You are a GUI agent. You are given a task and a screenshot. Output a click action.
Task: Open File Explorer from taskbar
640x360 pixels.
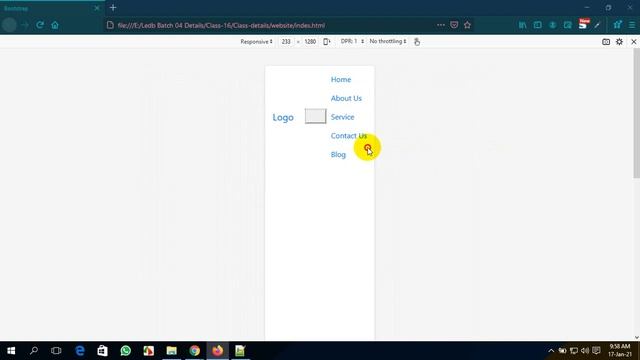pos(171,351)
